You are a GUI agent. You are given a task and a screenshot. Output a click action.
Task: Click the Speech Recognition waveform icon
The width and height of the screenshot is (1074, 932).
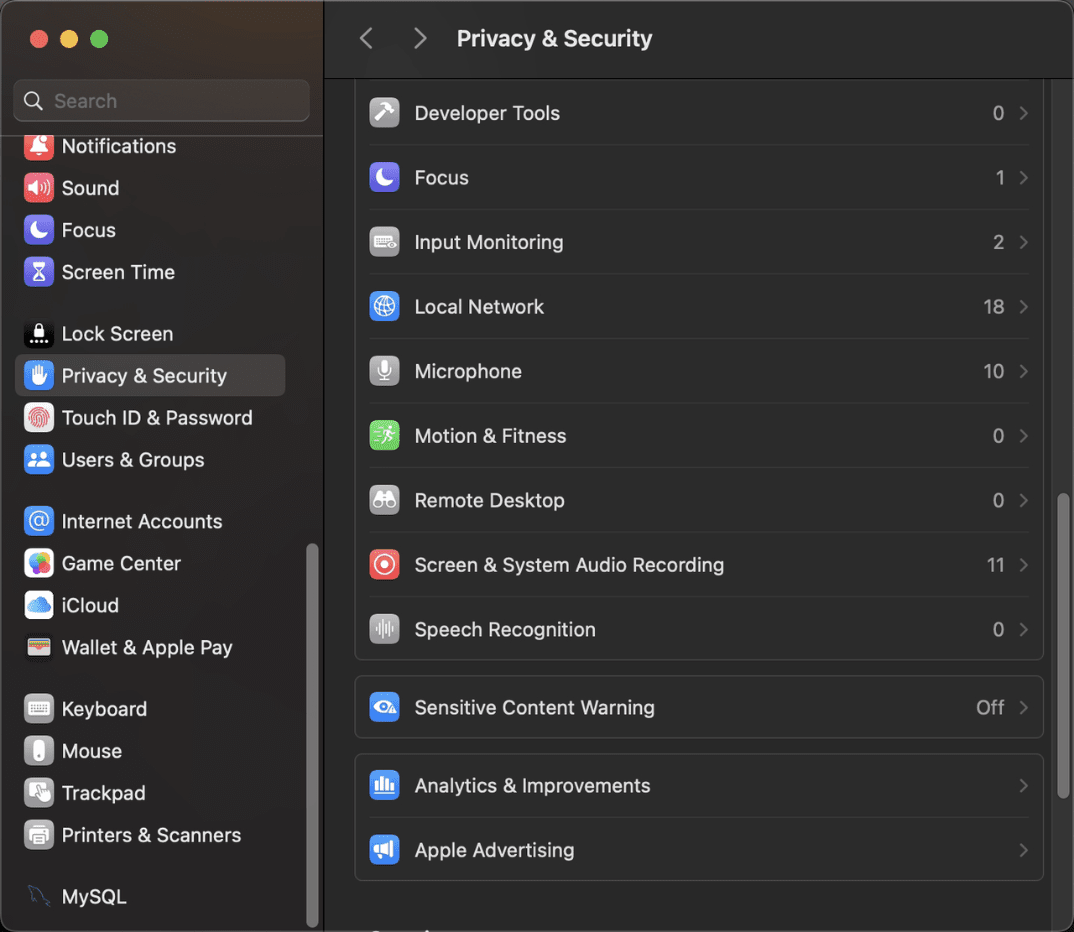pos(384,629)
